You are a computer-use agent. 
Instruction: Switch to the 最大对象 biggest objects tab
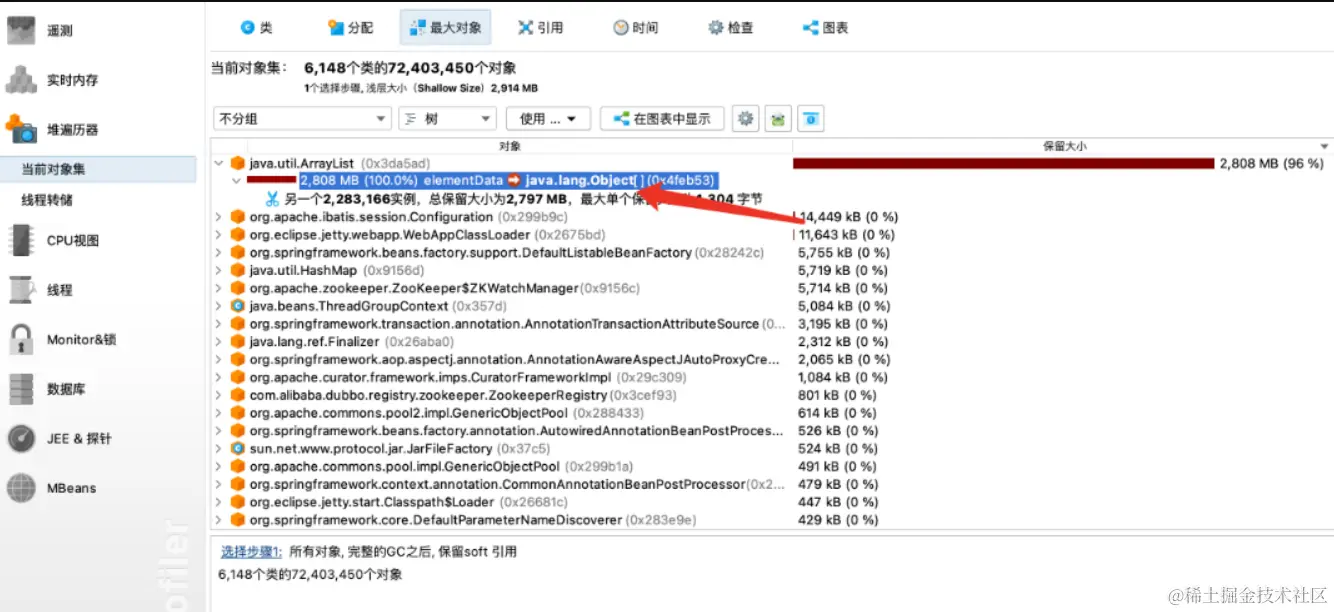coord(445,28)
